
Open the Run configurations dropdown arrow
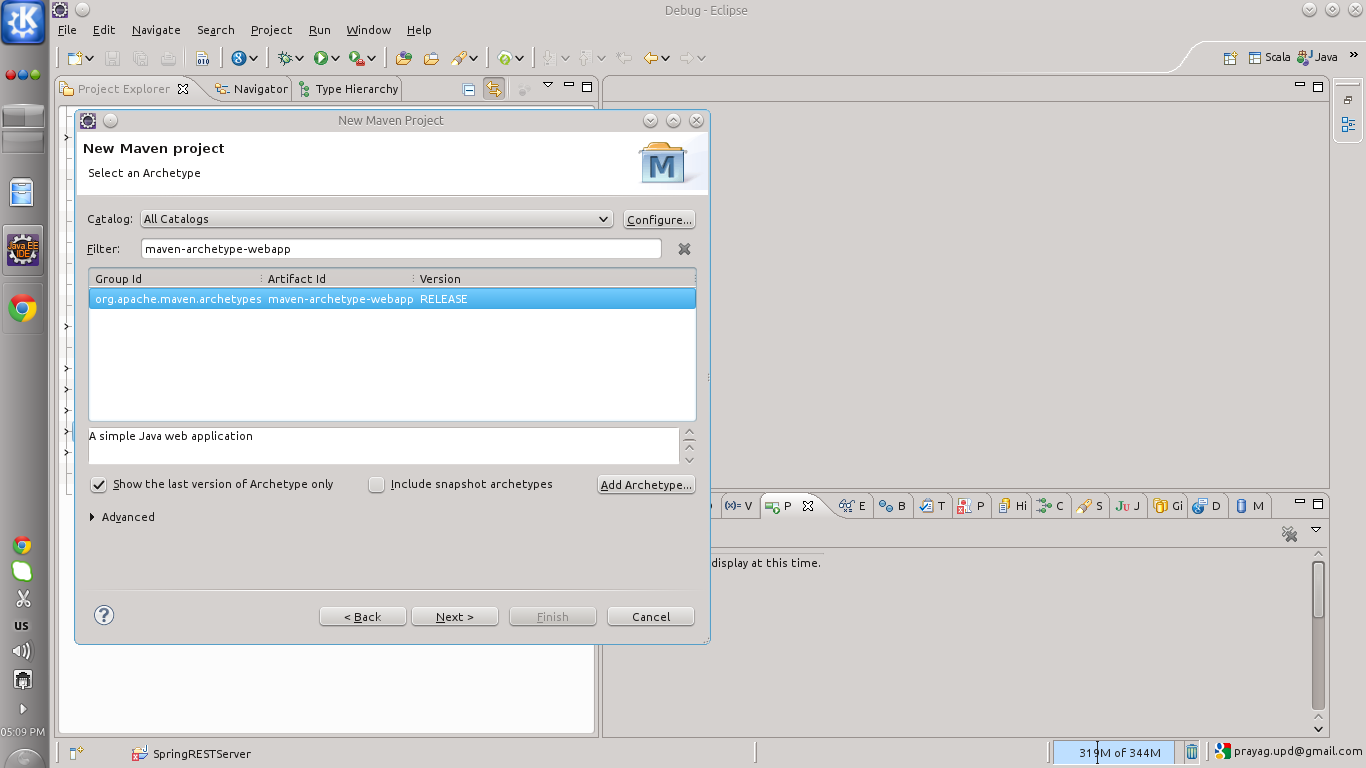tap(336, 59)
